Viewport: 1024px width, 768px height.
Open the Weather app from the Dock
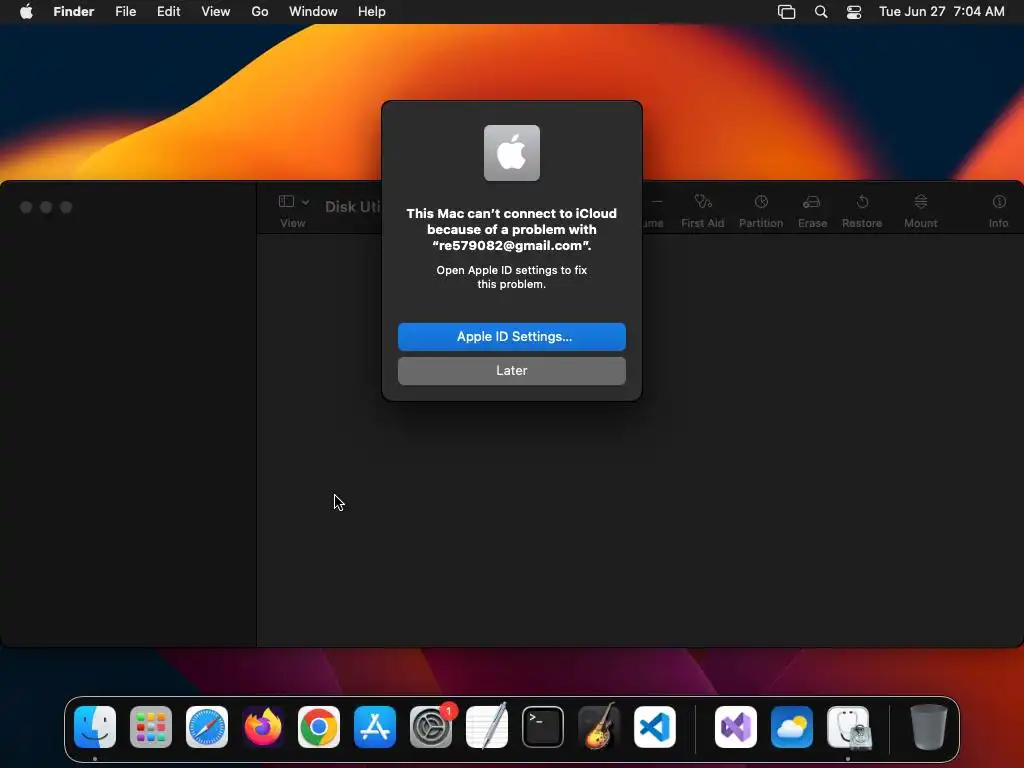coord(792,727)
